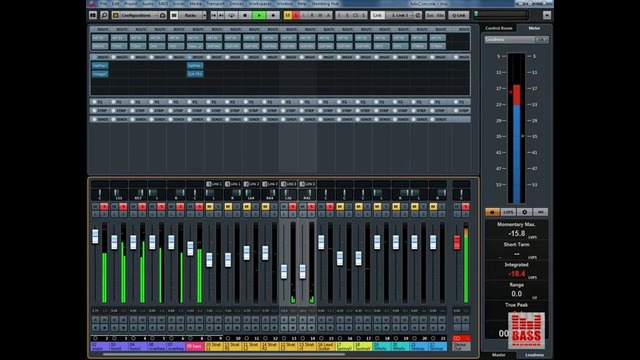Click the Sus / Abs button
The image size is (640, 360).
coord(435,15)
